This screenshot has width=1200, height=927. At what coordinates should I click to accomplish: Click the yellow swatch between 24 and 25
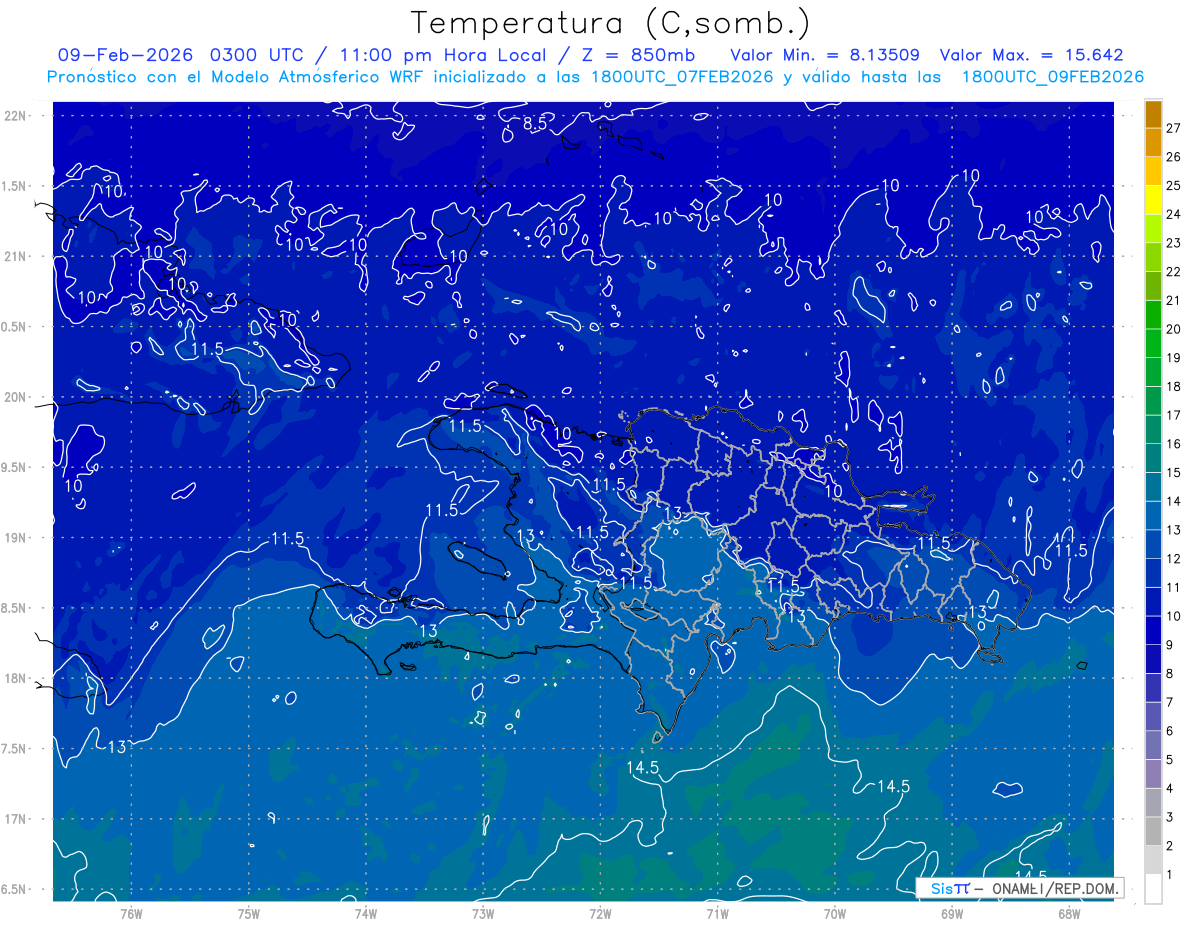coord(1153,201)
